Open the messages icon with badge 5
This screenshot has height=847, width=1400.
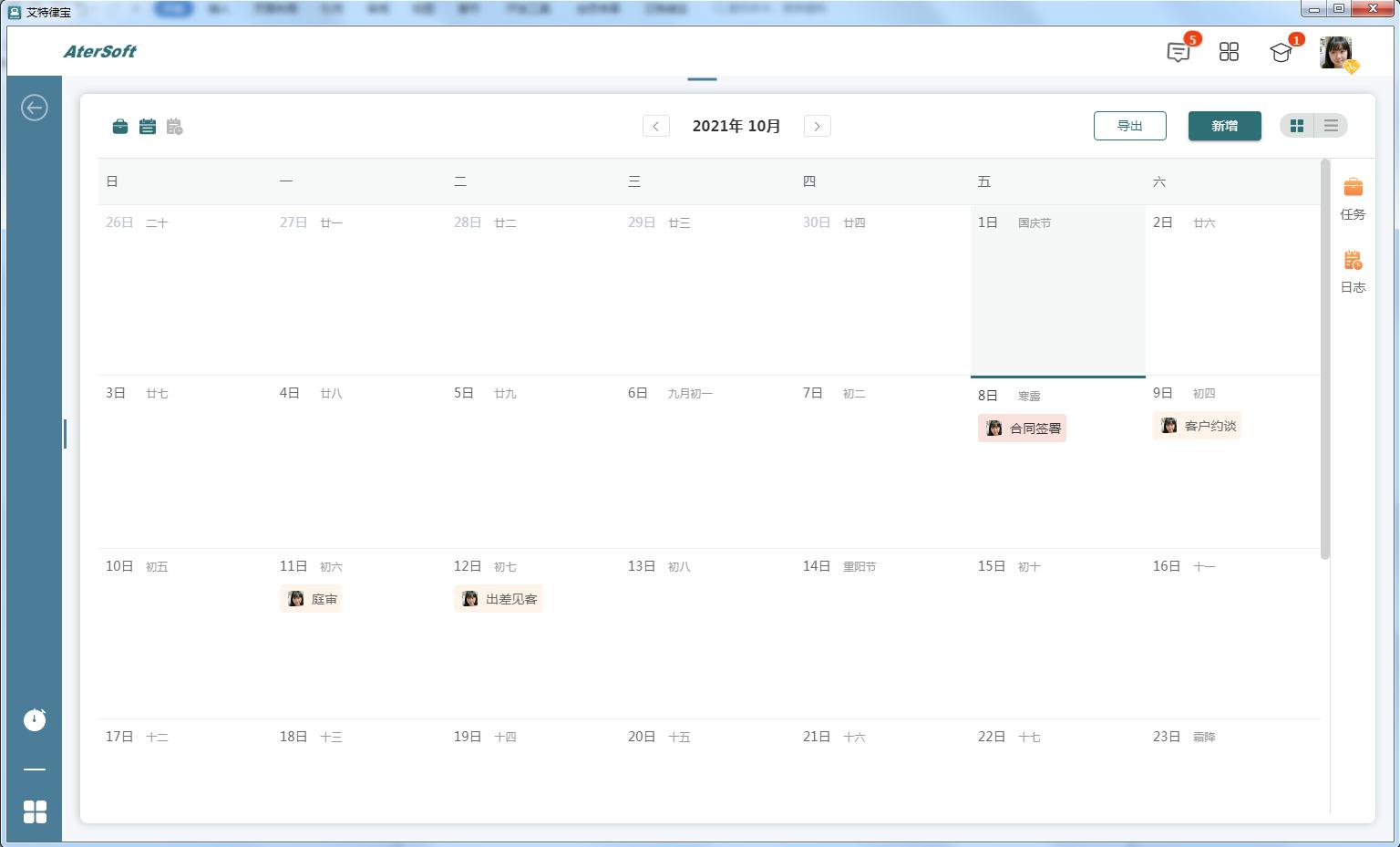pos(1179,52)
